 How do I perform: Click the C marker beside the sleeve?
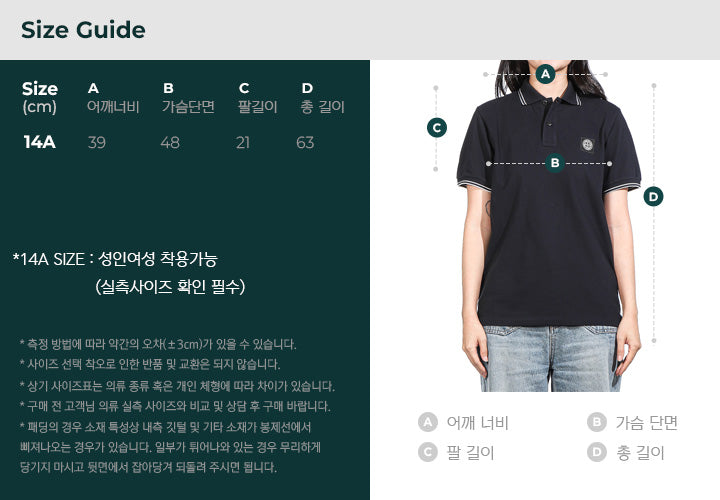click(x=437, y=128)
